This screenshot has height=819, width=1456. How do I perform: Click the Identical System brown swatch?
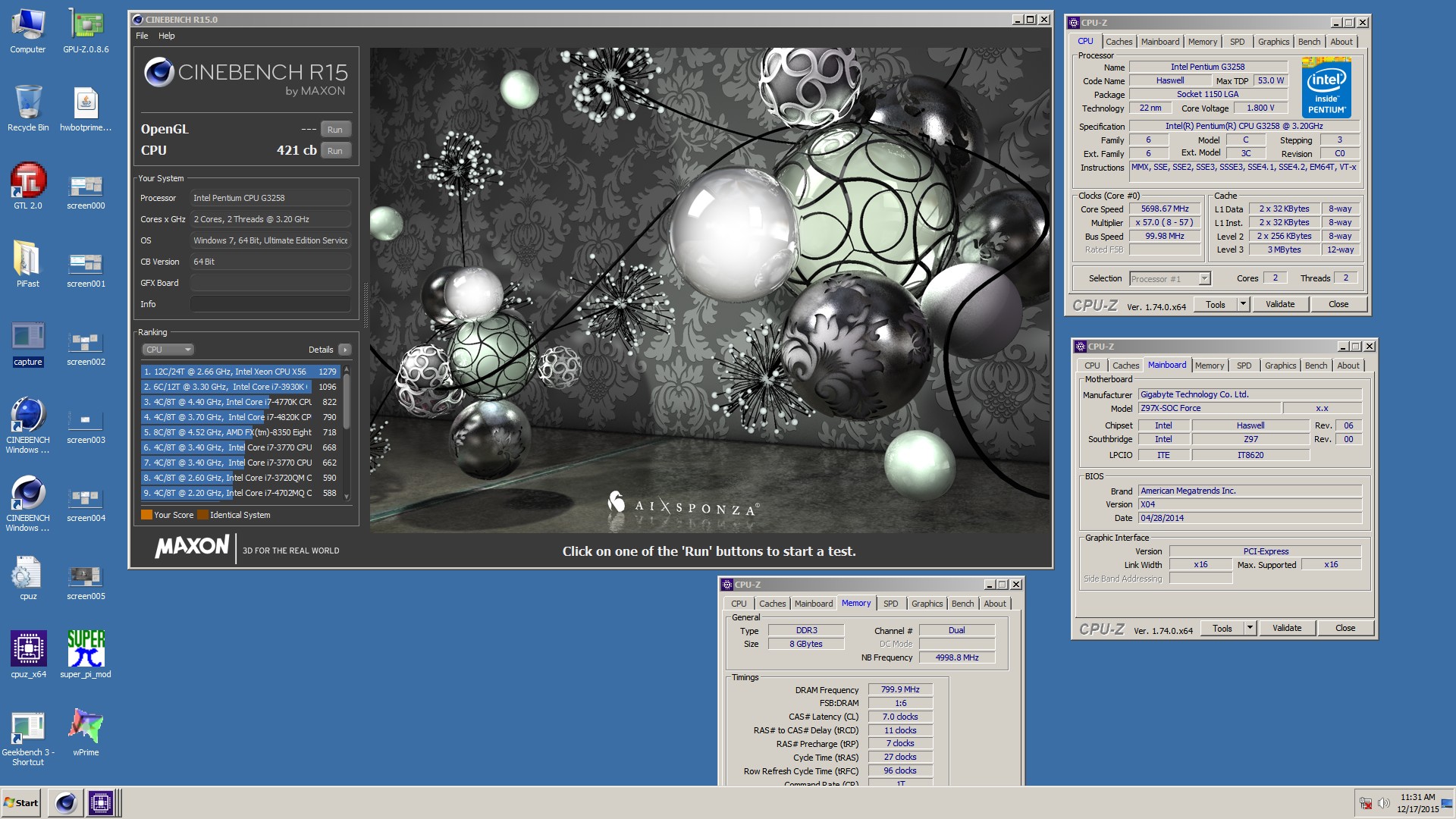(202, 515)
